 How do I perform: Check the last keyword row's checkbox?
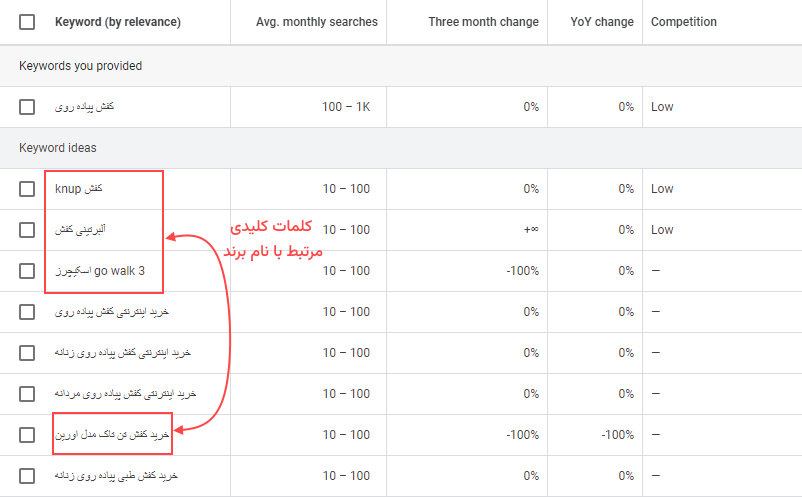[27, 476]
